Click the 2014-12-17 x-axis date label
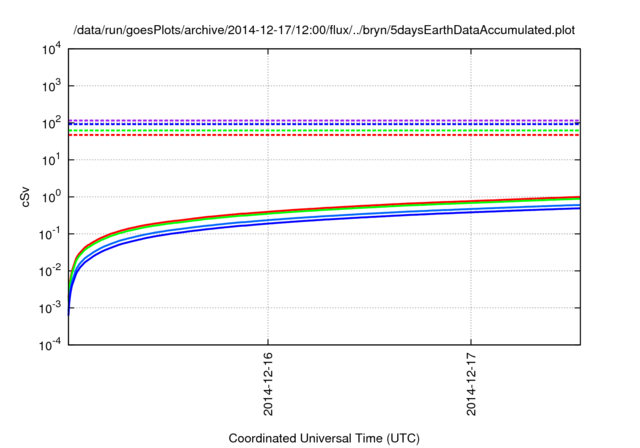This screenshot has height=448, width=640. click(471, 384)
